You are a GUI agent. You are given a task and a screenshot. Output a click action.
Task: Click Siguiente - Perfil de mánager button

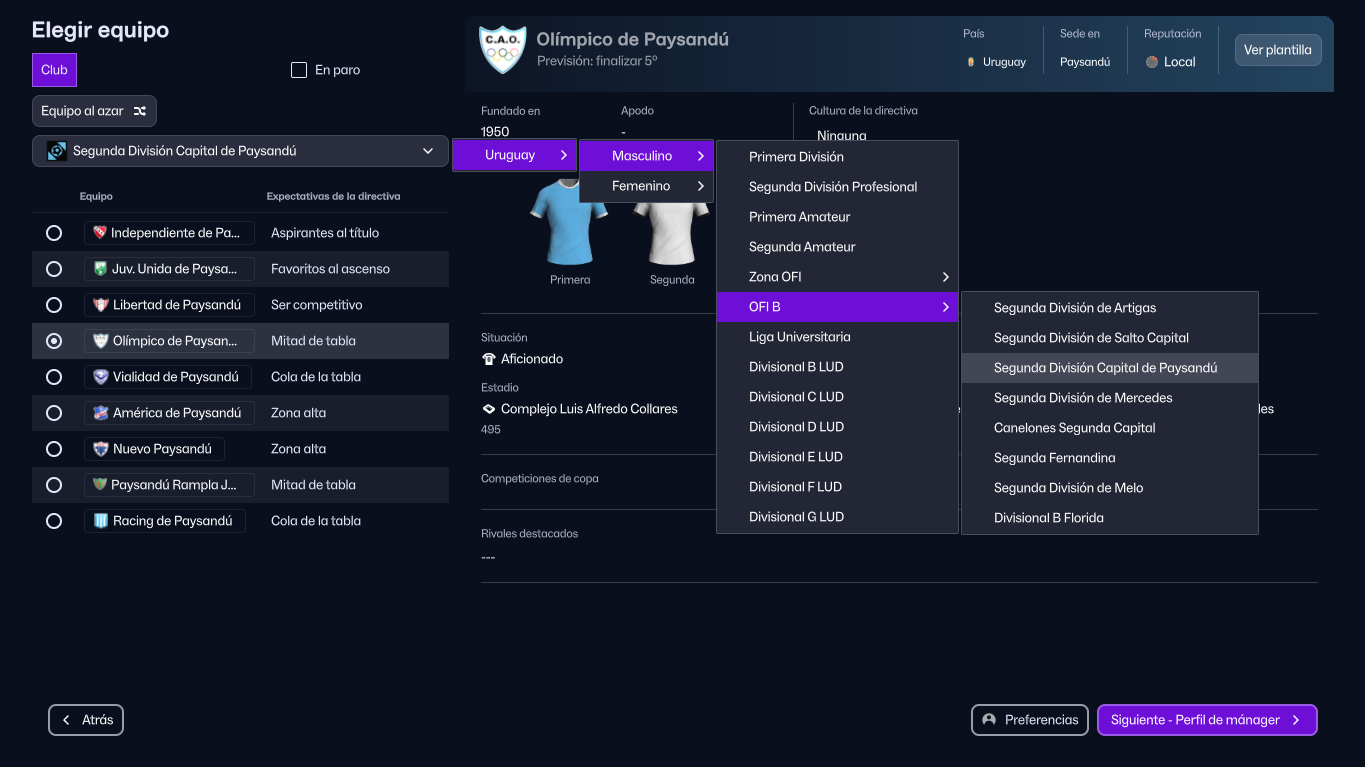(1206, 720)
